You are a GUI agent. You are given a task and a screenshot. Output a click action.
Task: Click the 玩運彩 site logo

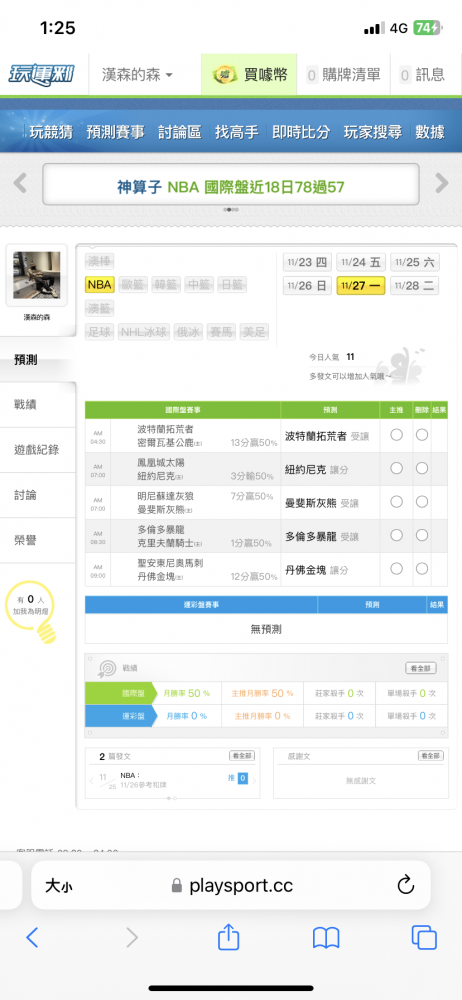(x=41, y=75)
